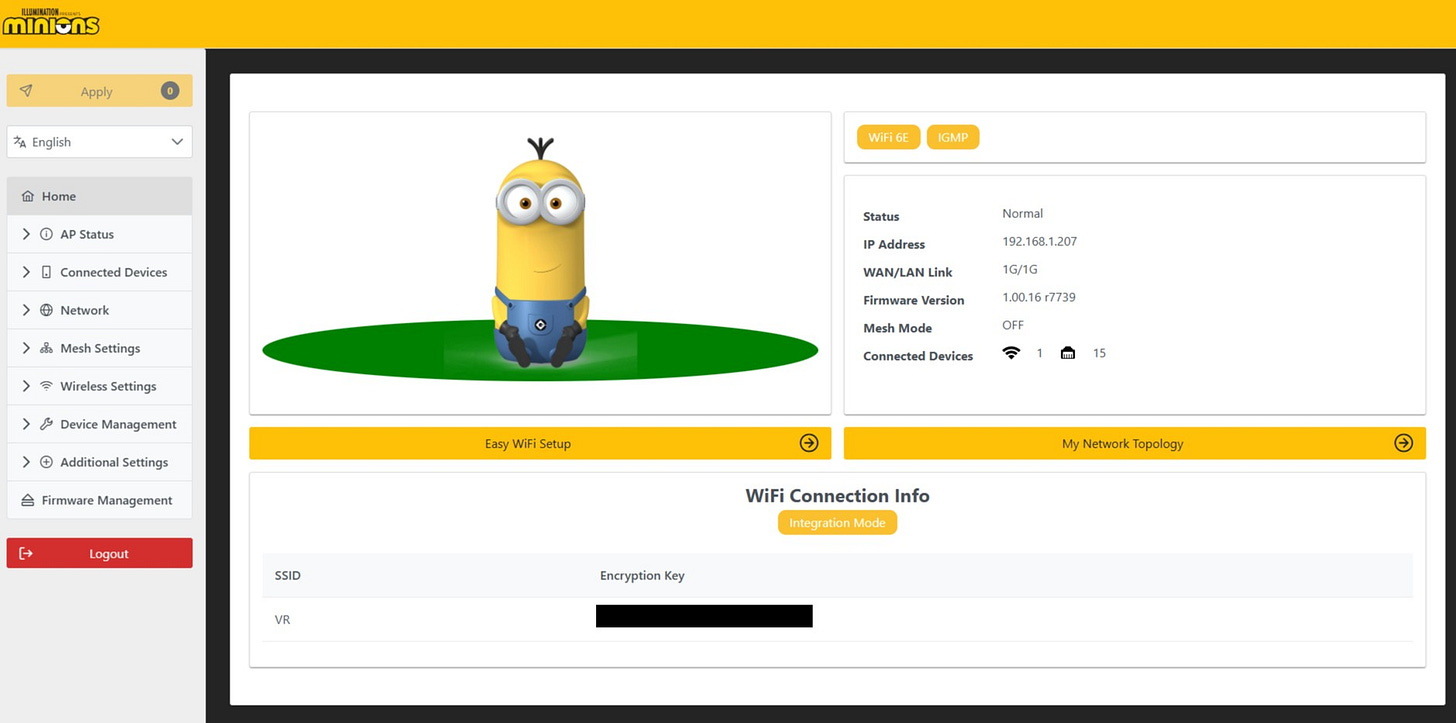Viewport: 1456px width, 723px height.
Task: Expand the Network menu chevron
Action: (26, 310)
